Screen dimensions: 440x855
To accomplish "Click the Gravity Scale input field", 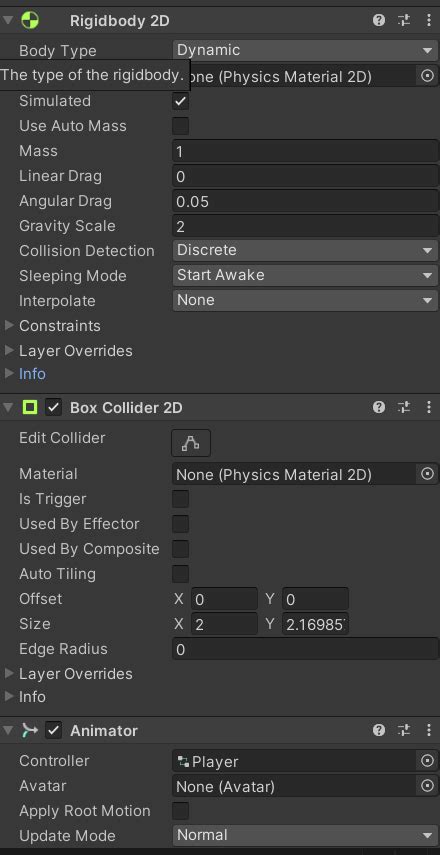I will coord(305,226).
